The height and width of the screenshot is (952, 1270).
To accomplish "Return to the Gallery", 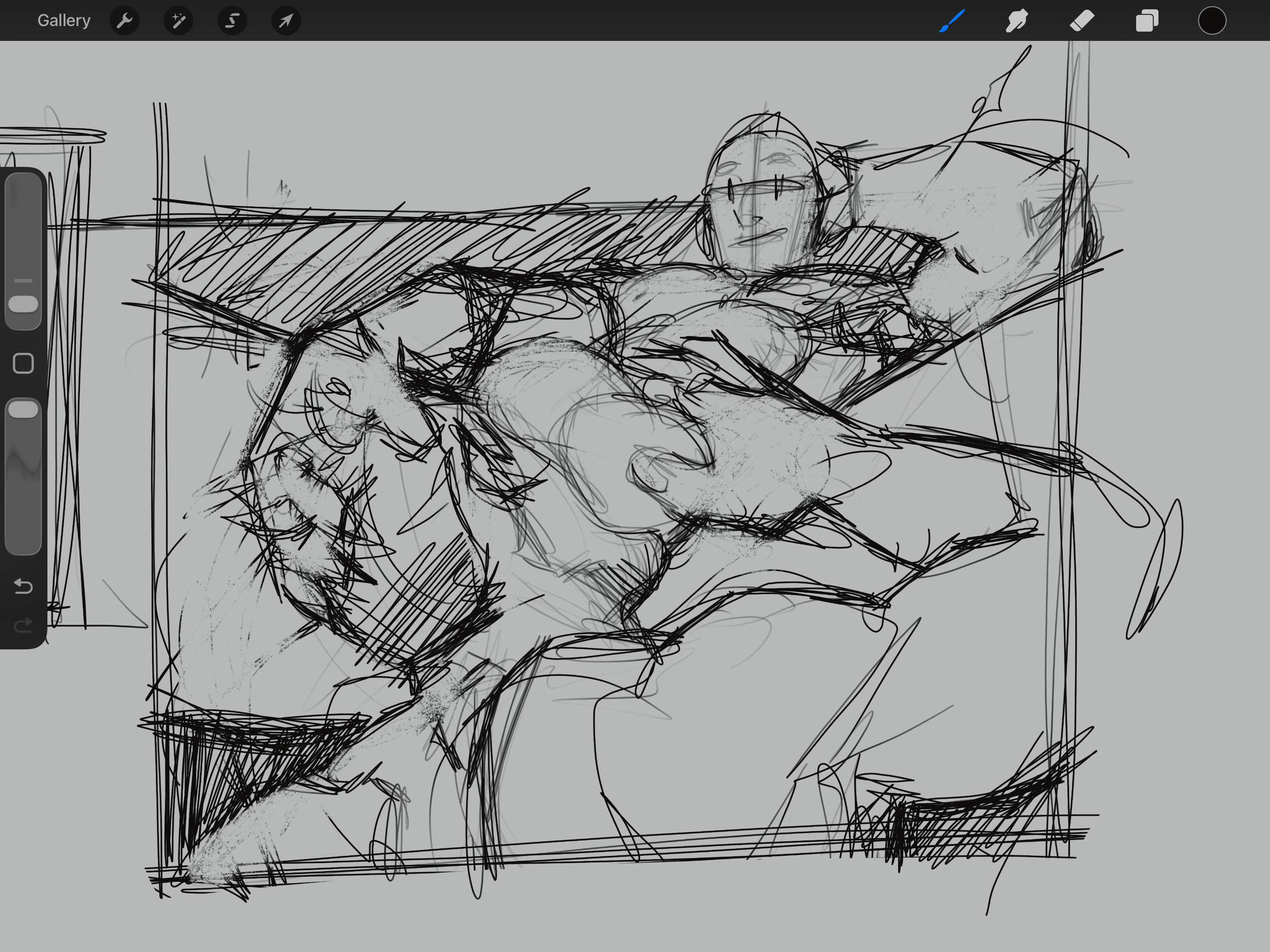I will [64, 20].
